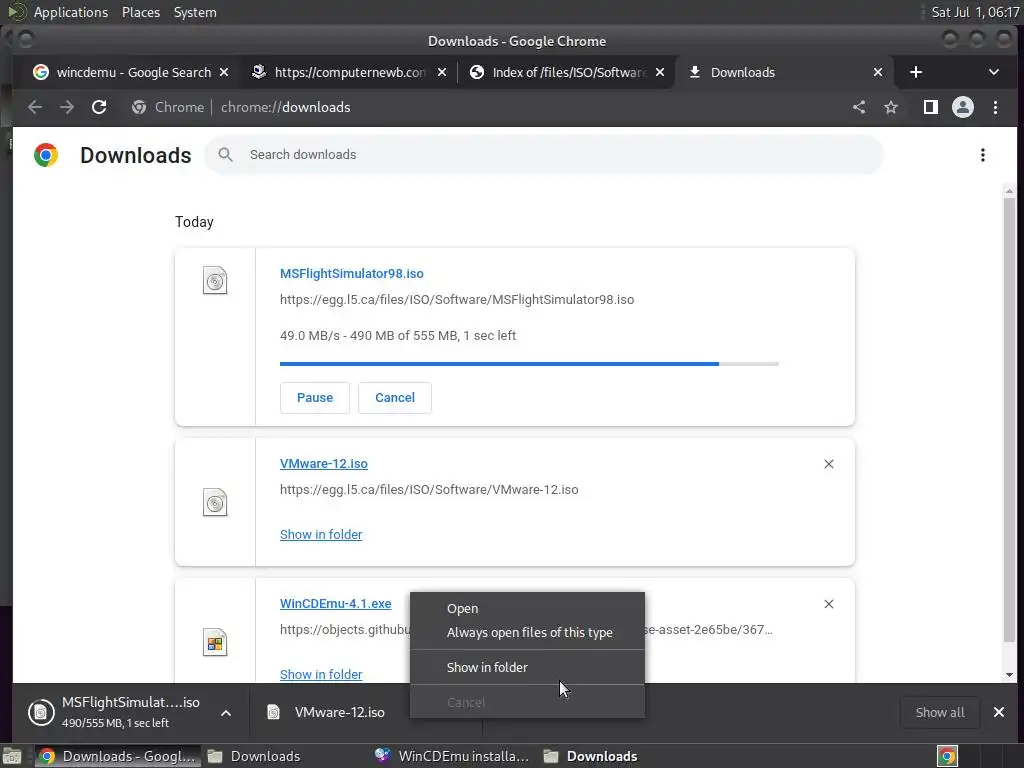Open a new tab with plus button
This screenshot has height=768, width=1024.
click(x=916, y=72)
